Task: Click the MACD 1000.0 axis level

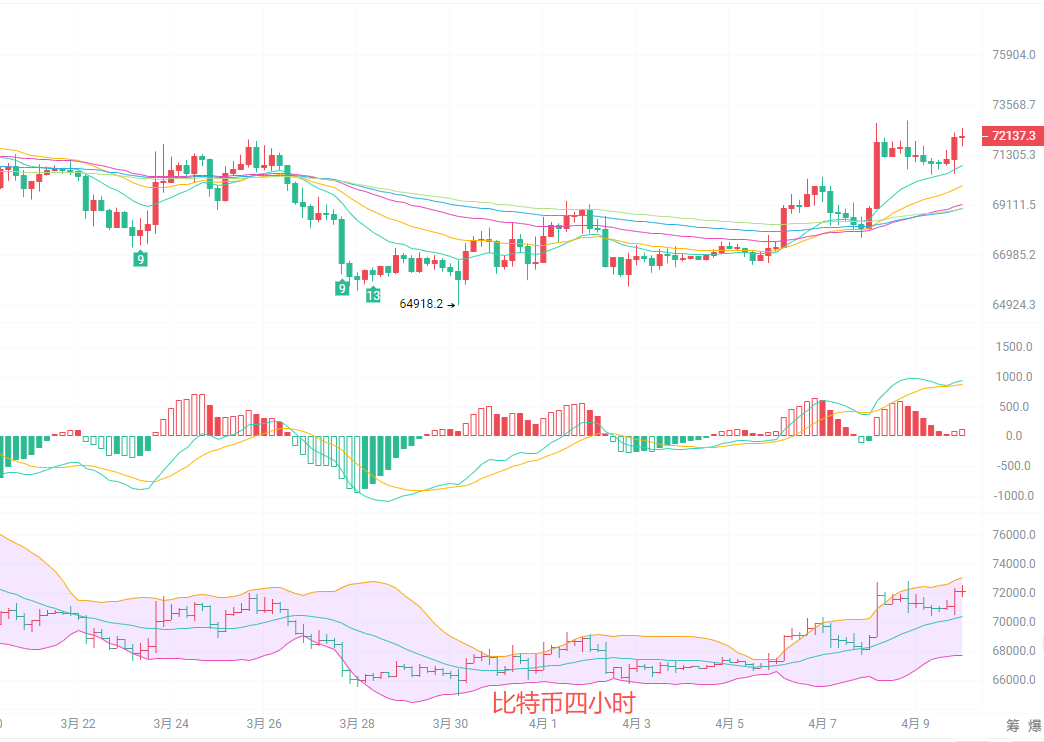Action: pos(1013,377)
